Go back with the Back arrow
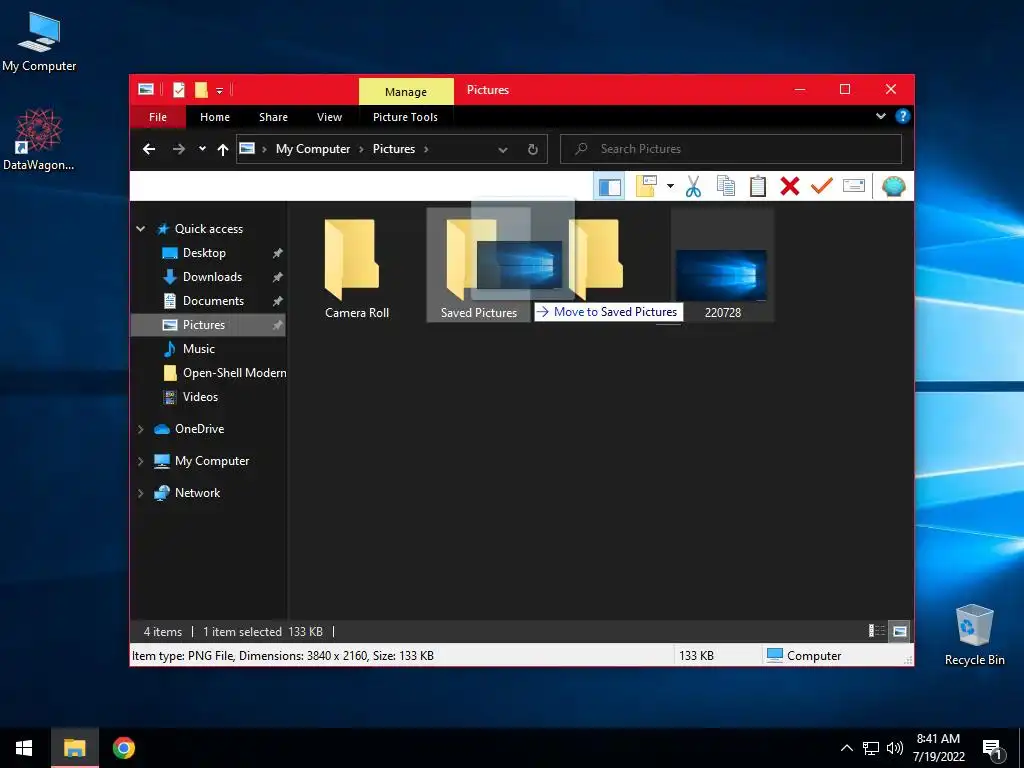 pos(149,149)
